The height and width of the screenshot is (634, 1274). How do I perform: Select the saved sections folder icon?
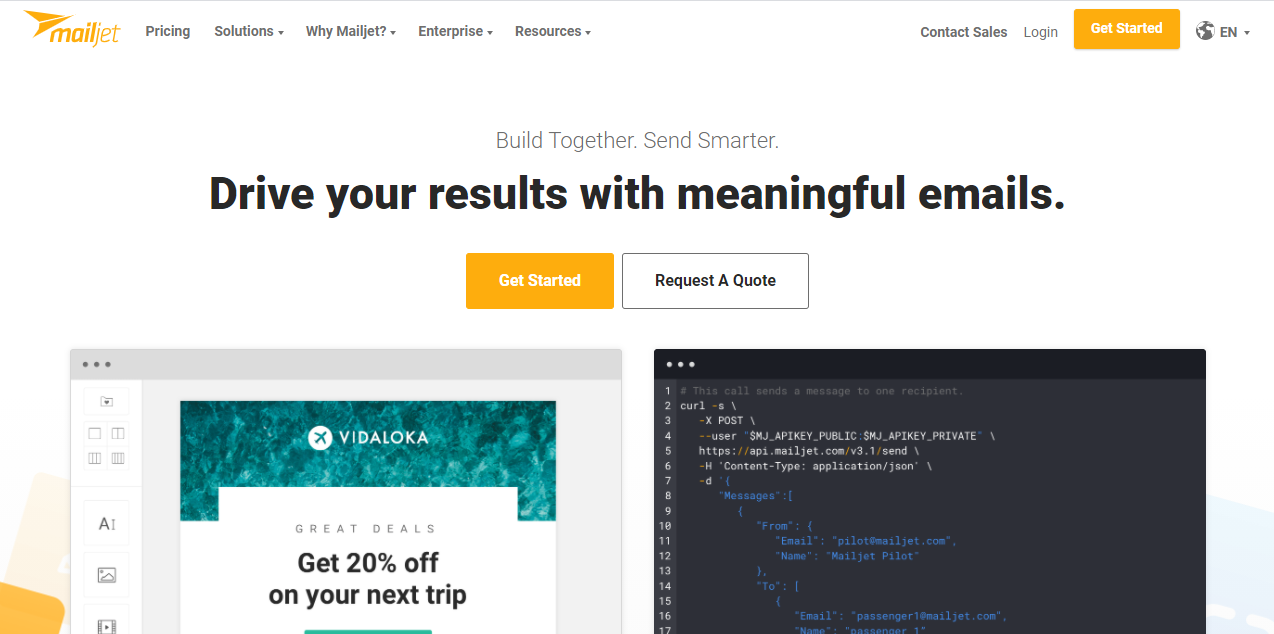(x=106, y=401)
